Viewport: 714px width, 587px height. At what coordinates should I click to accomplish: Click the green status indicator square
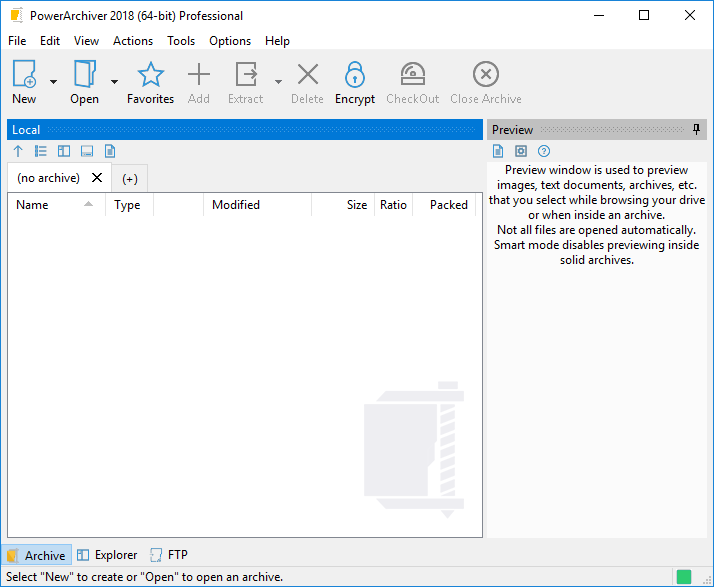tap(684, 577)
